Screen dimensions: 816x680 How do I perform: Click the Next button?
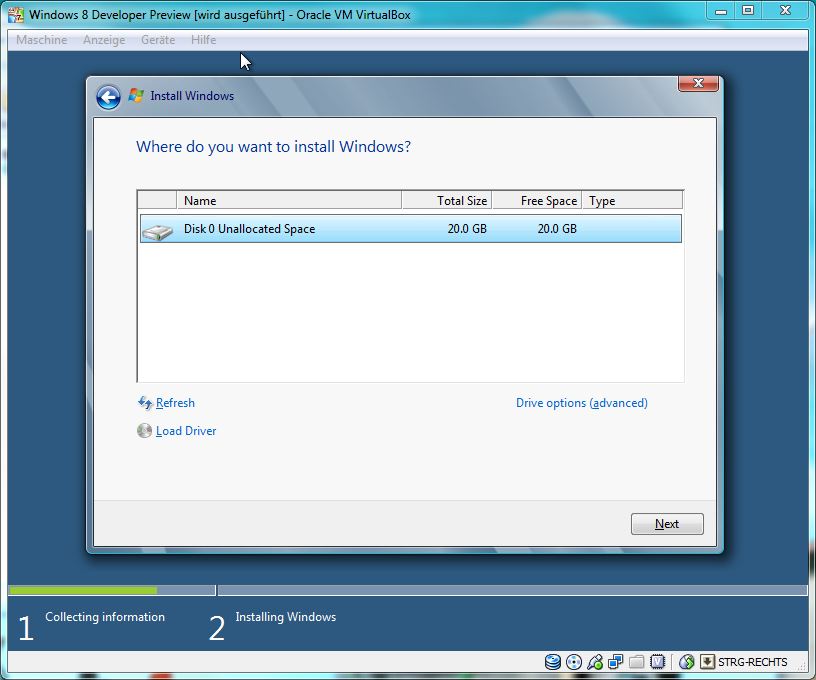pos(667,524)
